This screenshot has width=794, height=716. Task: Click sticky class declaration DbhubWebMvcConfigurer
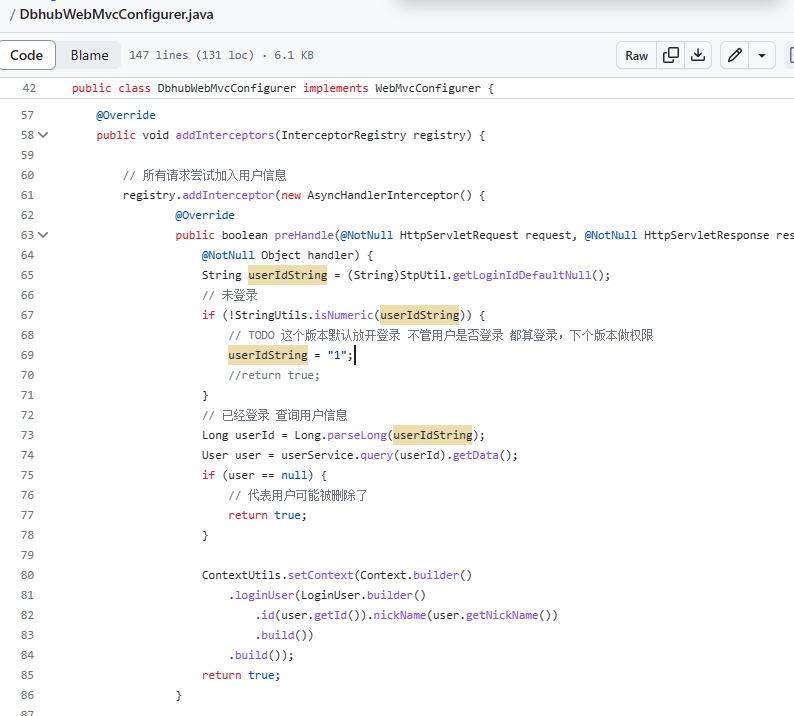pyautogui.click(x=226, y=88)
